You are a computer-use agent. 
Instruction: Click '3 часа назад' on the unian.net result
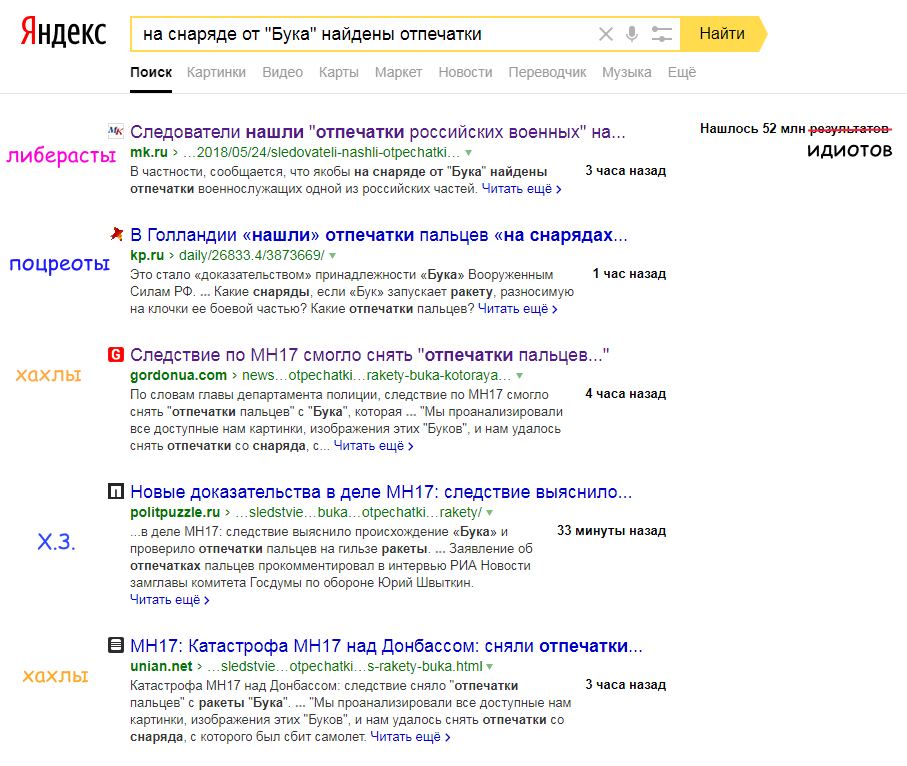click(x=625, y=684)
